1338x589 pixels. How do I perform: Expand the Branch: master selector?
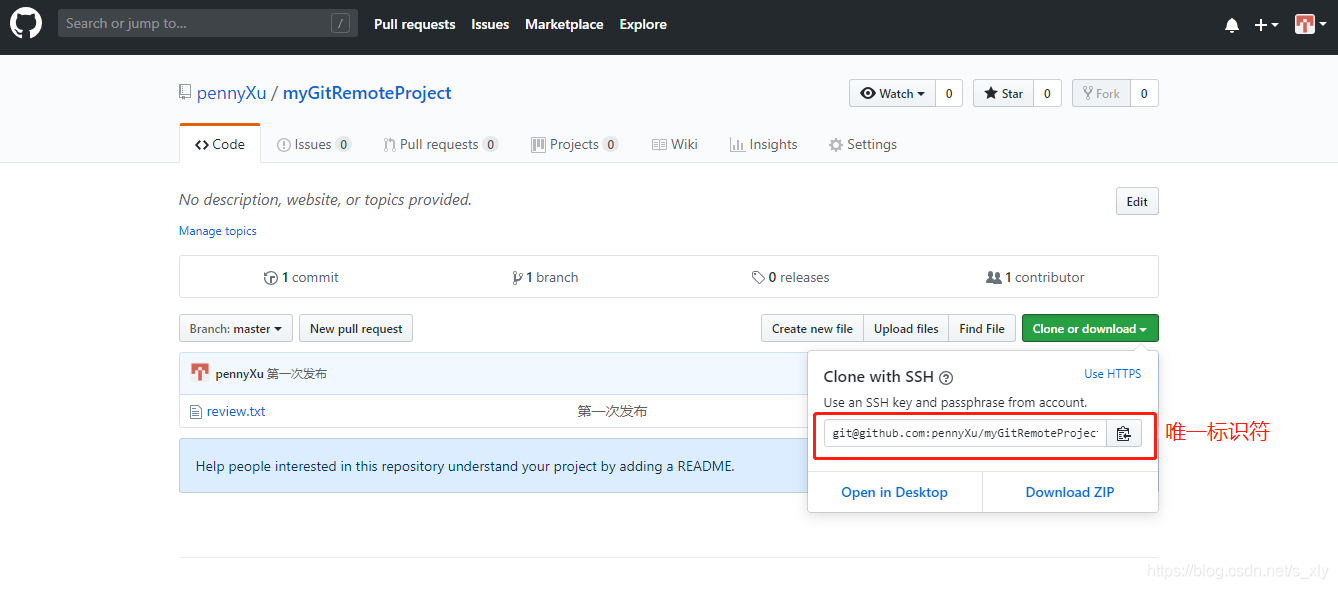pos(236,328)
